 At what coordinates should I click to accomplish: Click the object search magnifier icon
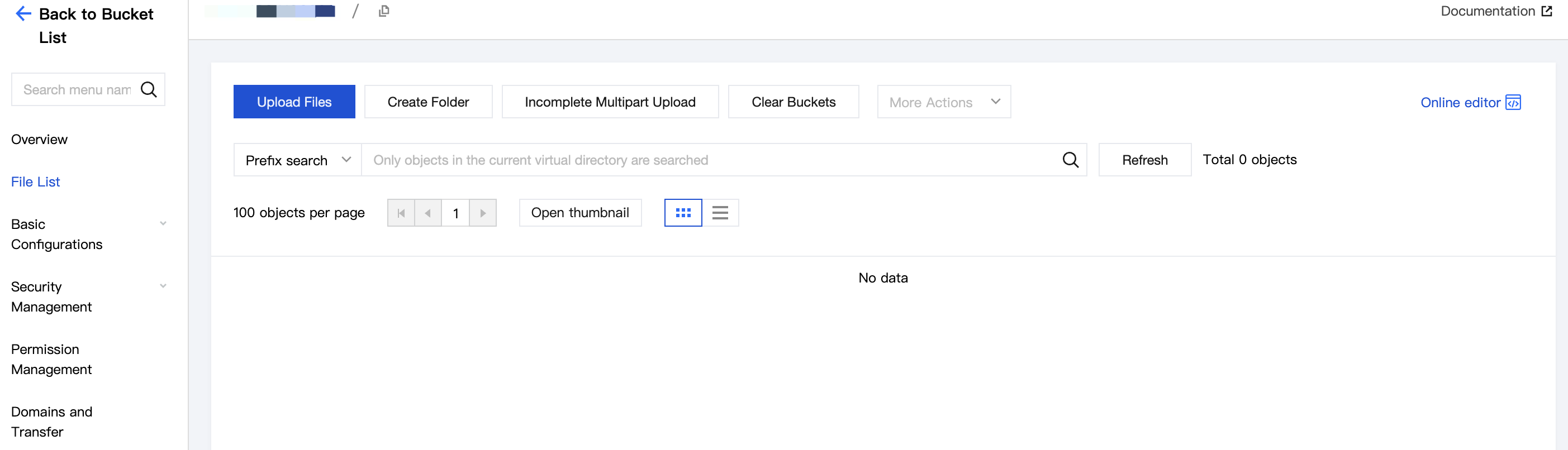click(x=1070, y=160)
